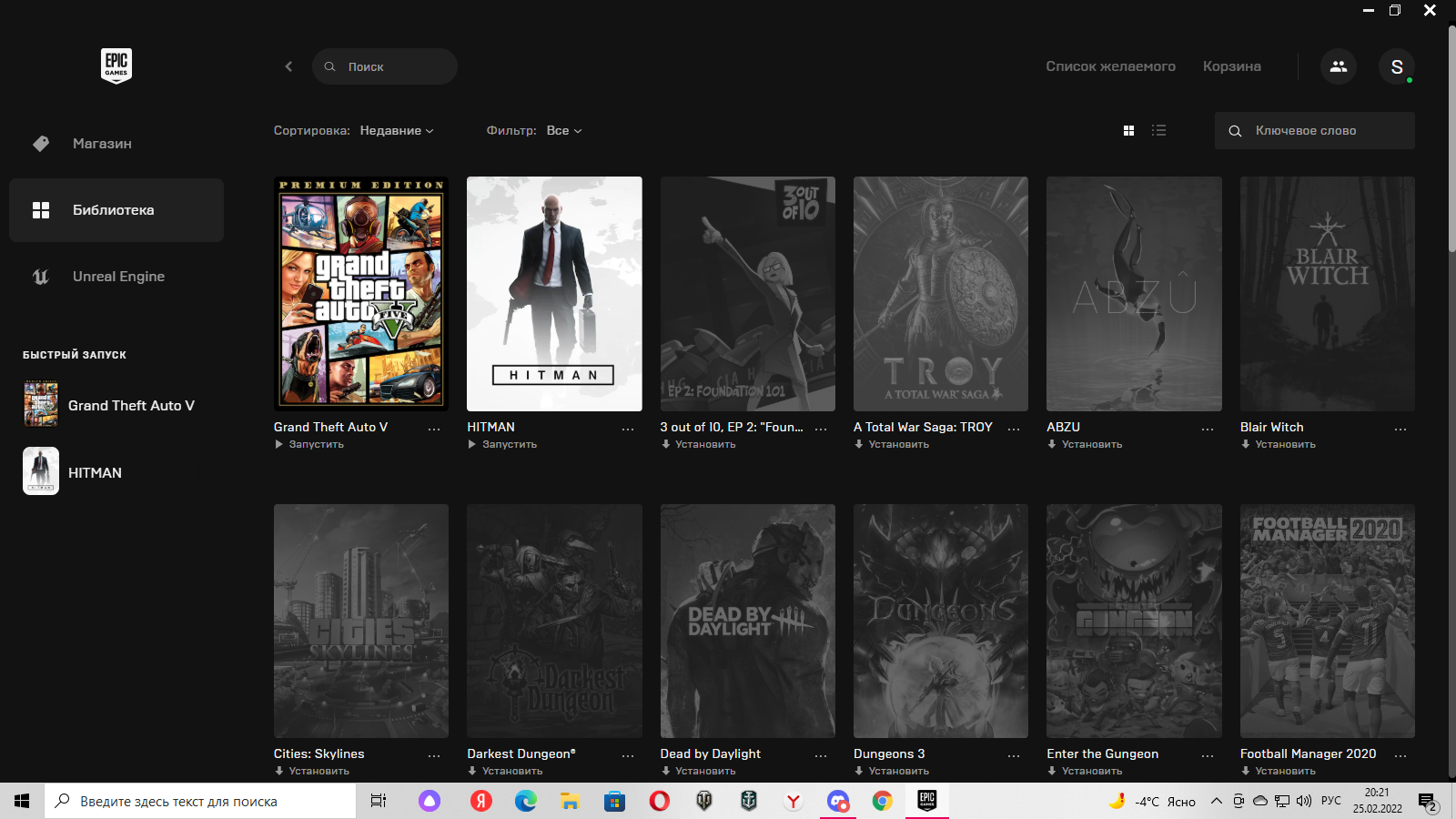1456x819 pixels.
Task: Install Darkest Dungeon via Установить
Action: [x=505, y=771]
